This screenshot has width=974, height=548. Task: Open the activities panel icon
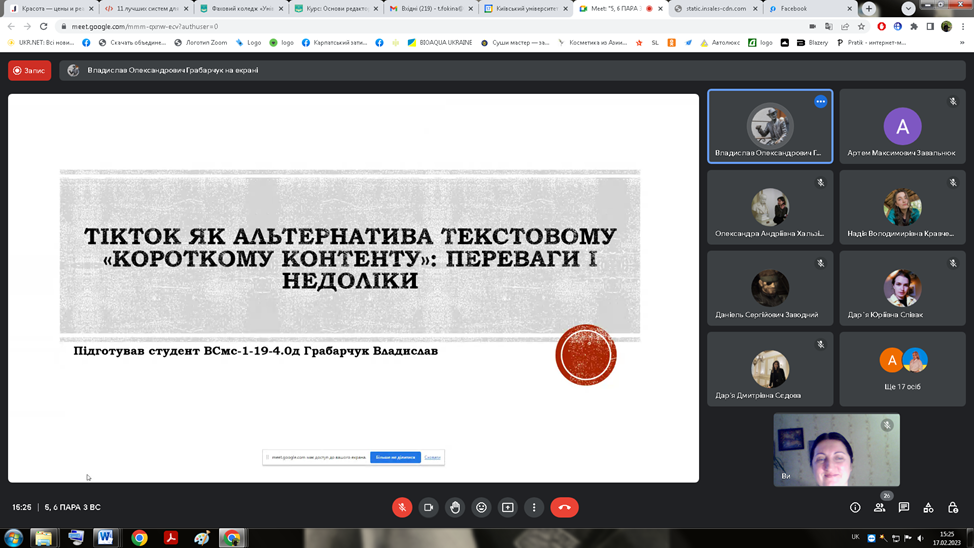tap(928, 508)
